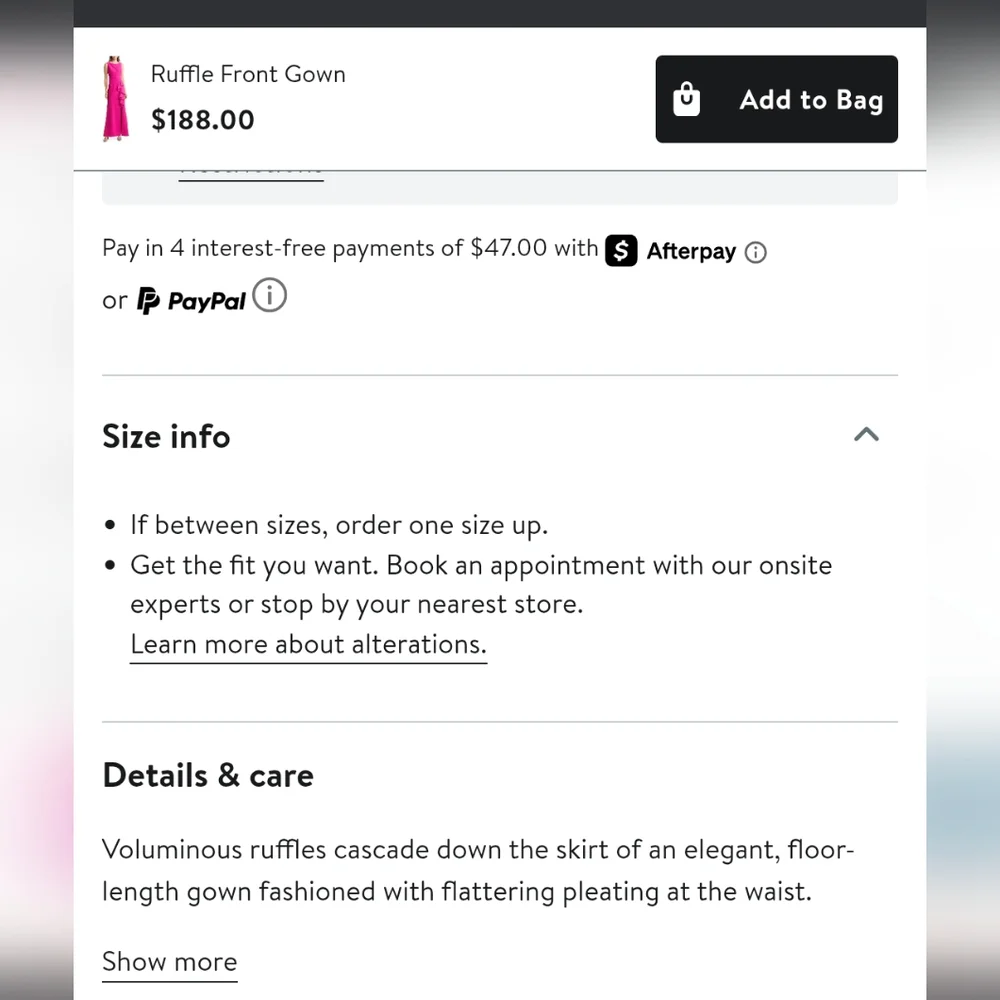
Task: Open the PayPal info circle icon
Action: point(269,296)
